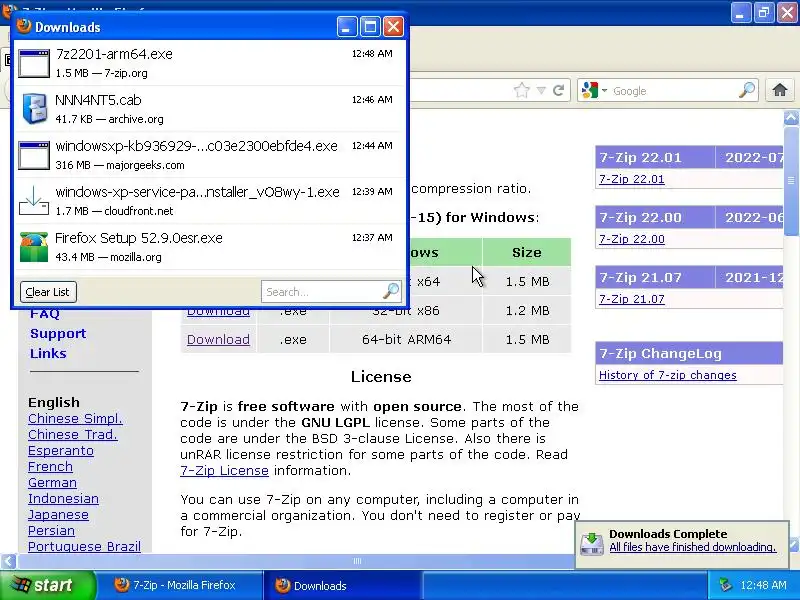Click the vertical scrollbar thumb
Image resolution: width=800 pixels, height=600 pixels.
coord(791,181)
